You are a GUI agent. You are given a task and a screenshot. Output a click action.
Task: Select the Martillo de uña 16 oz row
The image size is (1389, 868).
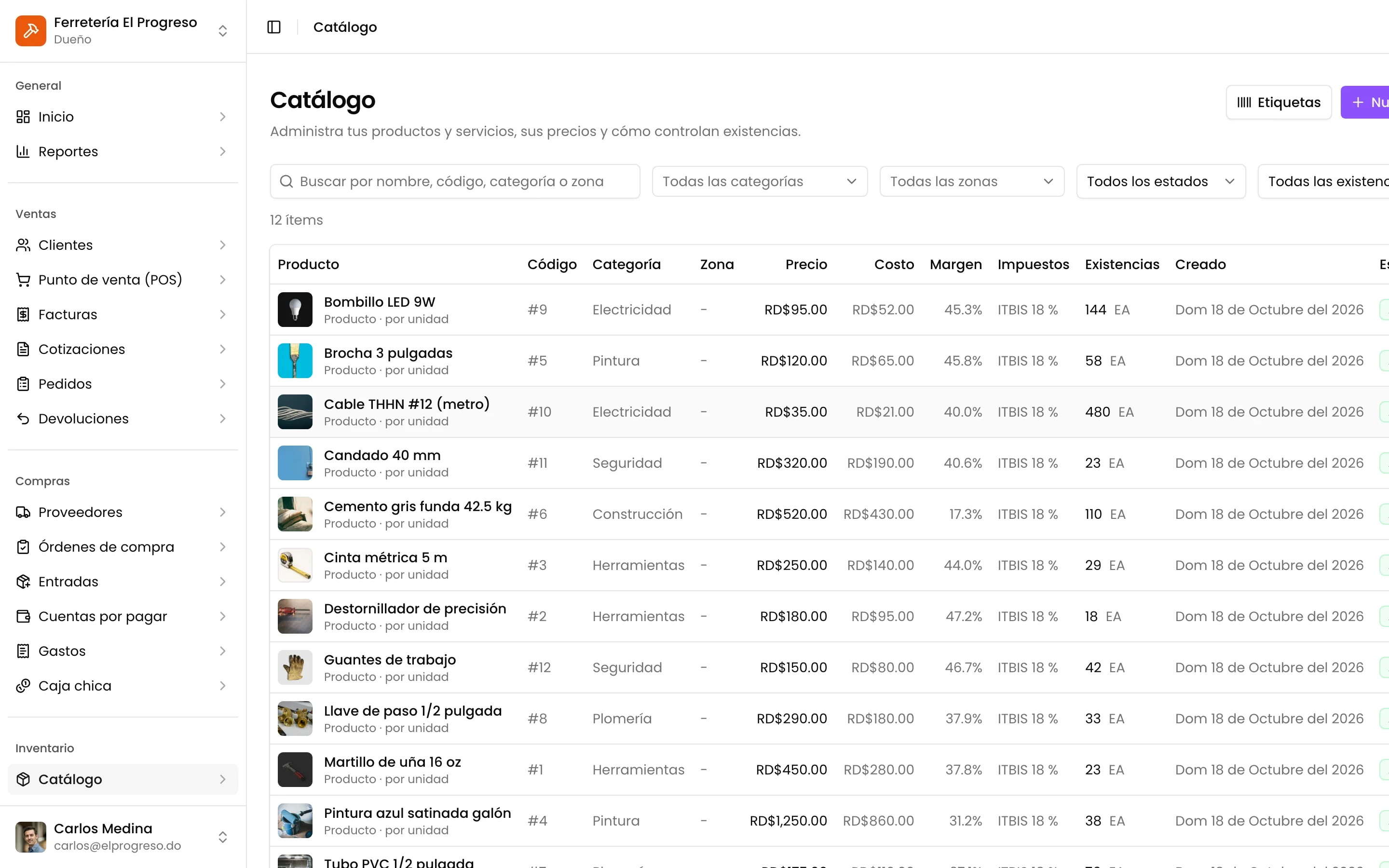click(830, 770)
